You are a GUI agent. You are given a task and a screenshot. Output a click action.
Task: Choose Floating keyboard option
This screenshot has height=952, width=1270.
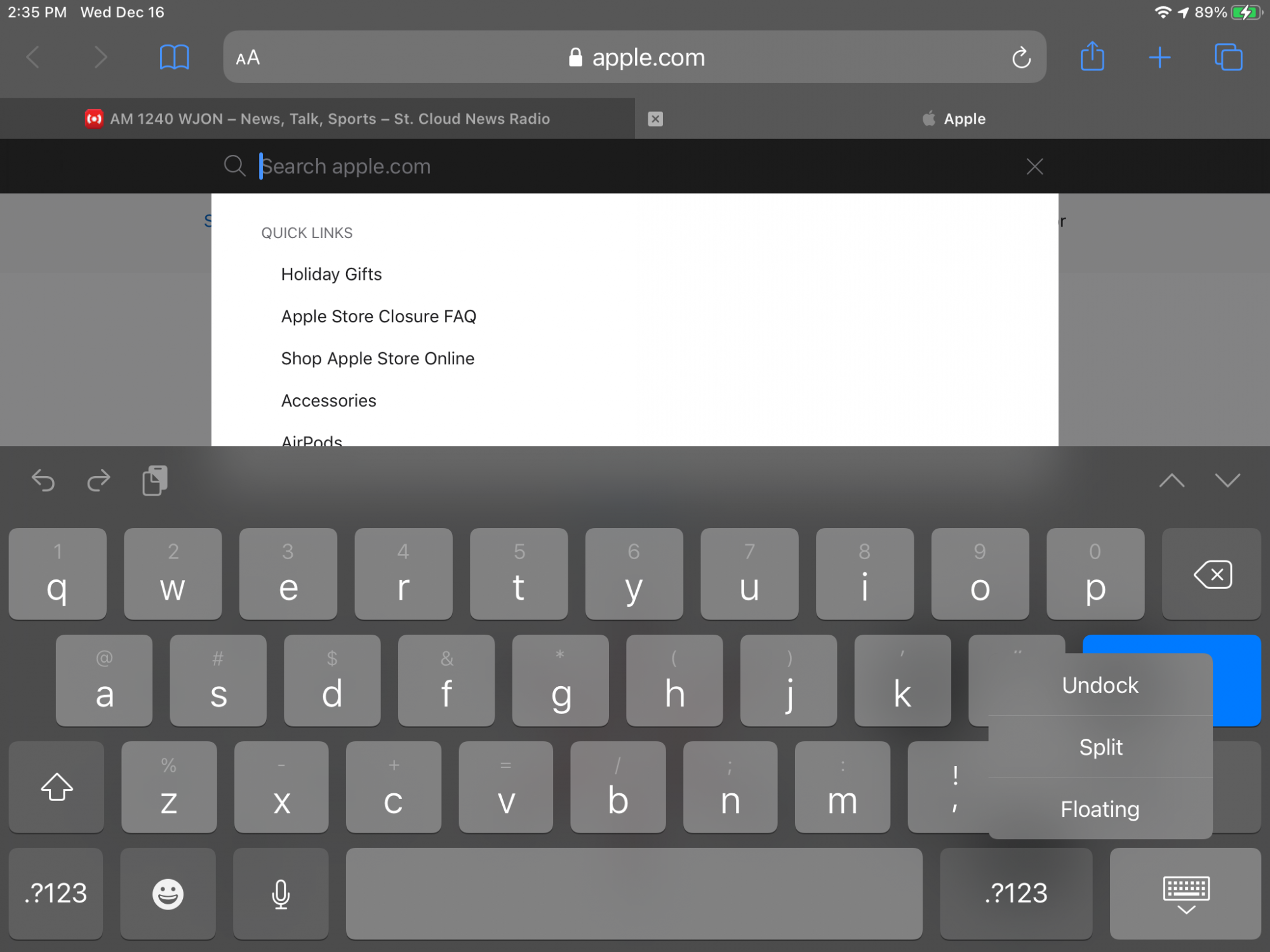coord(1100,809)
